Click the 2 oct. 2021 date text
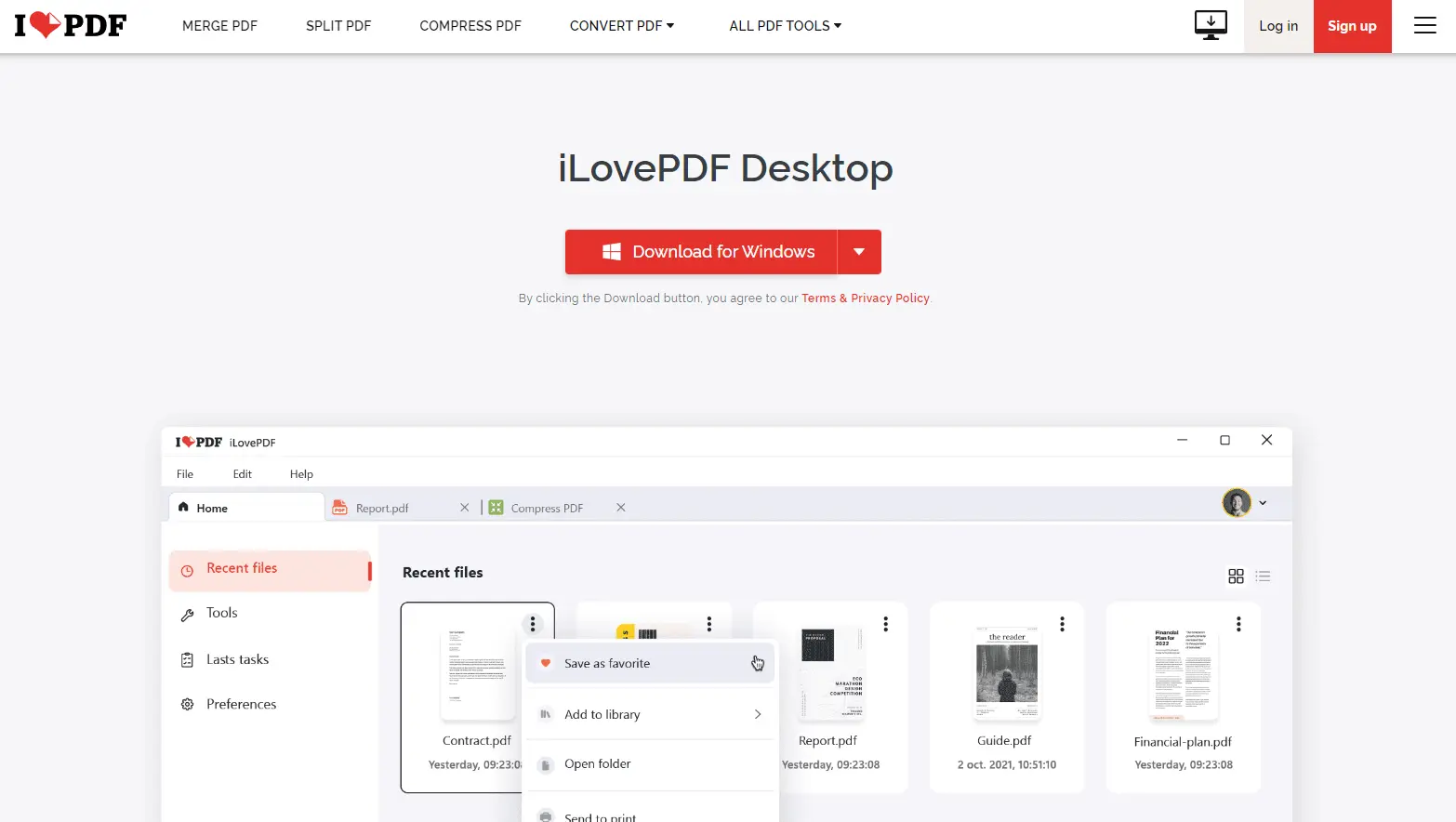1456x822 pixels. tap(1007, 765)
